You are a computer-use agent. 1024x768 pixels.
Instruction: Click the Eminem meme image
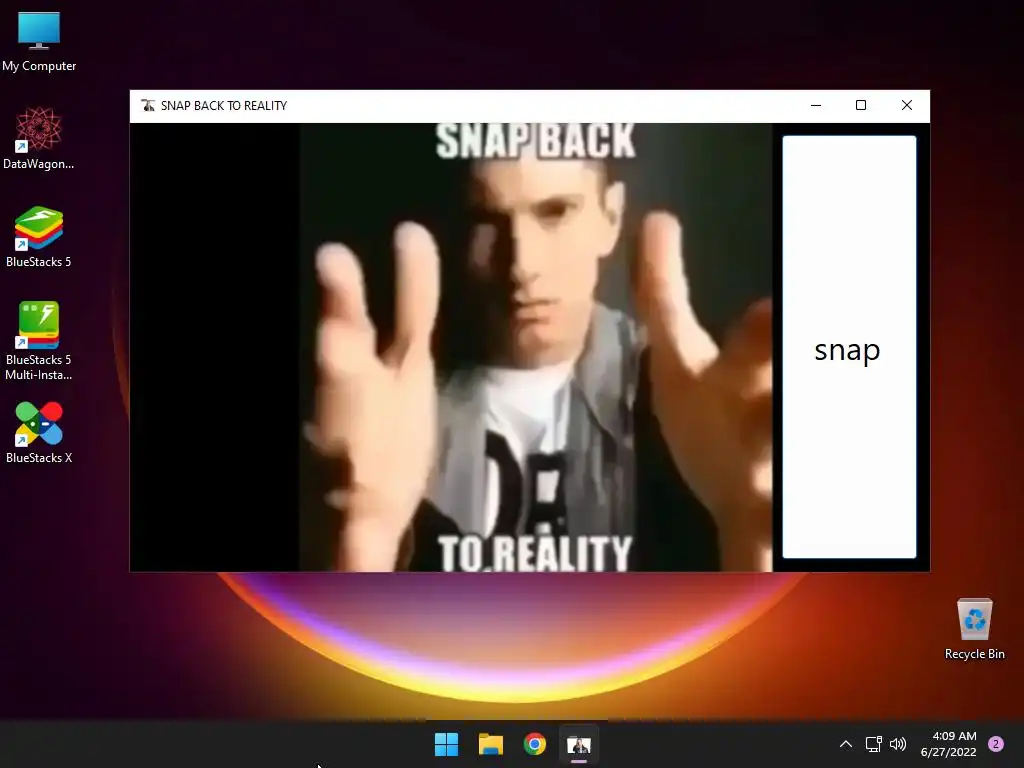536,347
